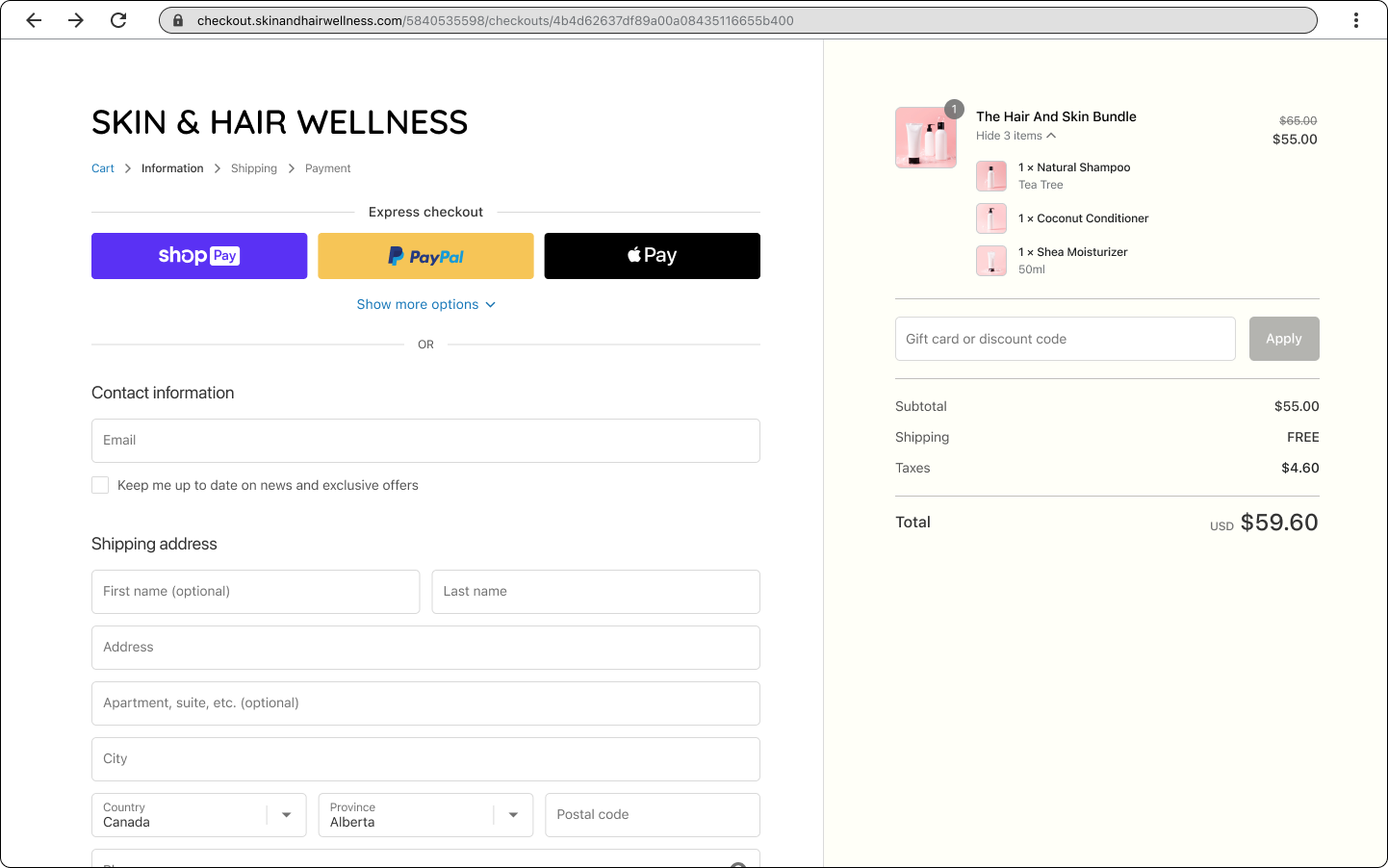Apply the discount code
The width and height of the screenshot is (1388, 868).
1283,339
